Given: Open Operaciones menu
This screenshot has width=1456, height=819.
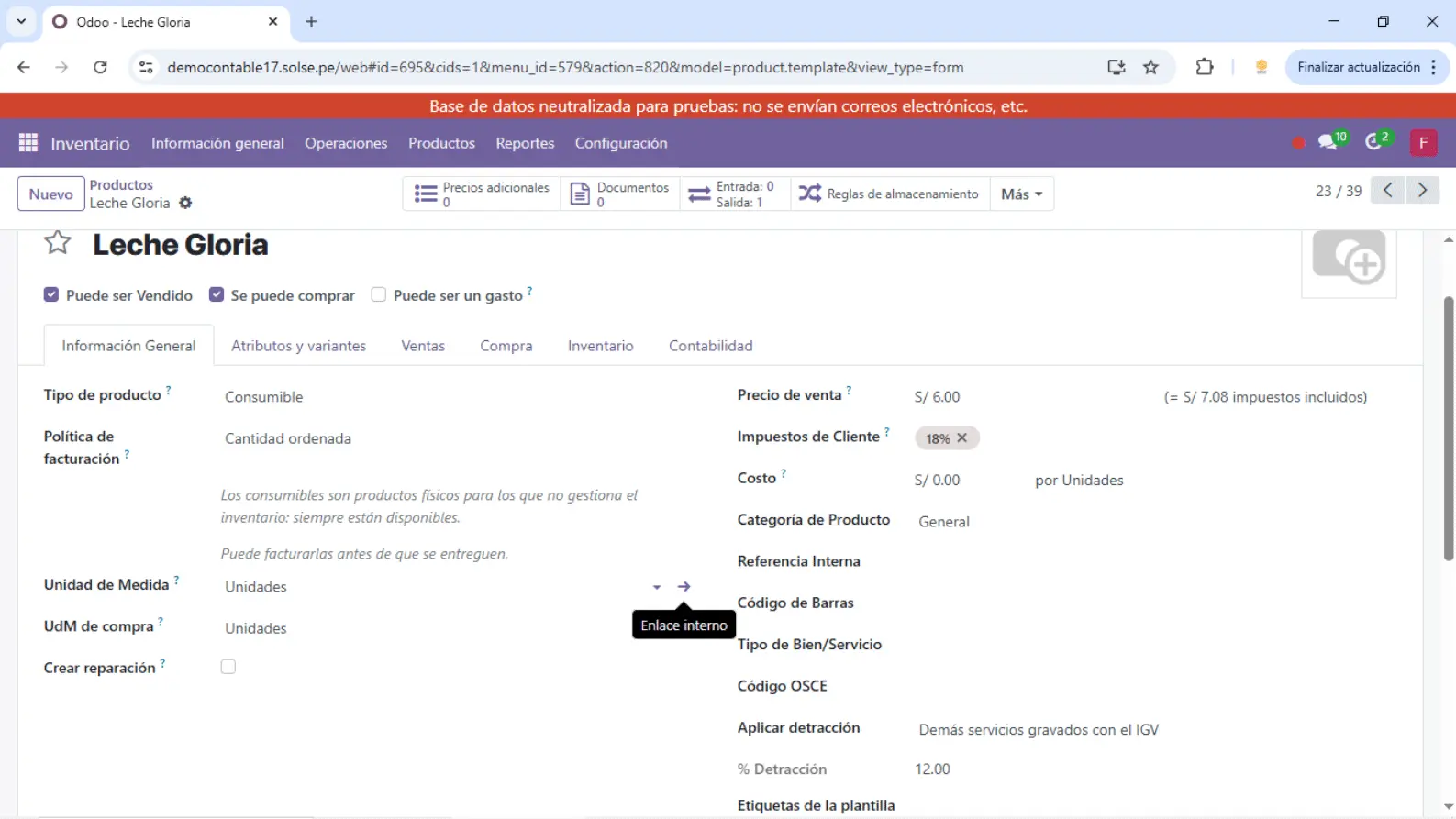Looking at the screenshot, I should tap(346, 143).
